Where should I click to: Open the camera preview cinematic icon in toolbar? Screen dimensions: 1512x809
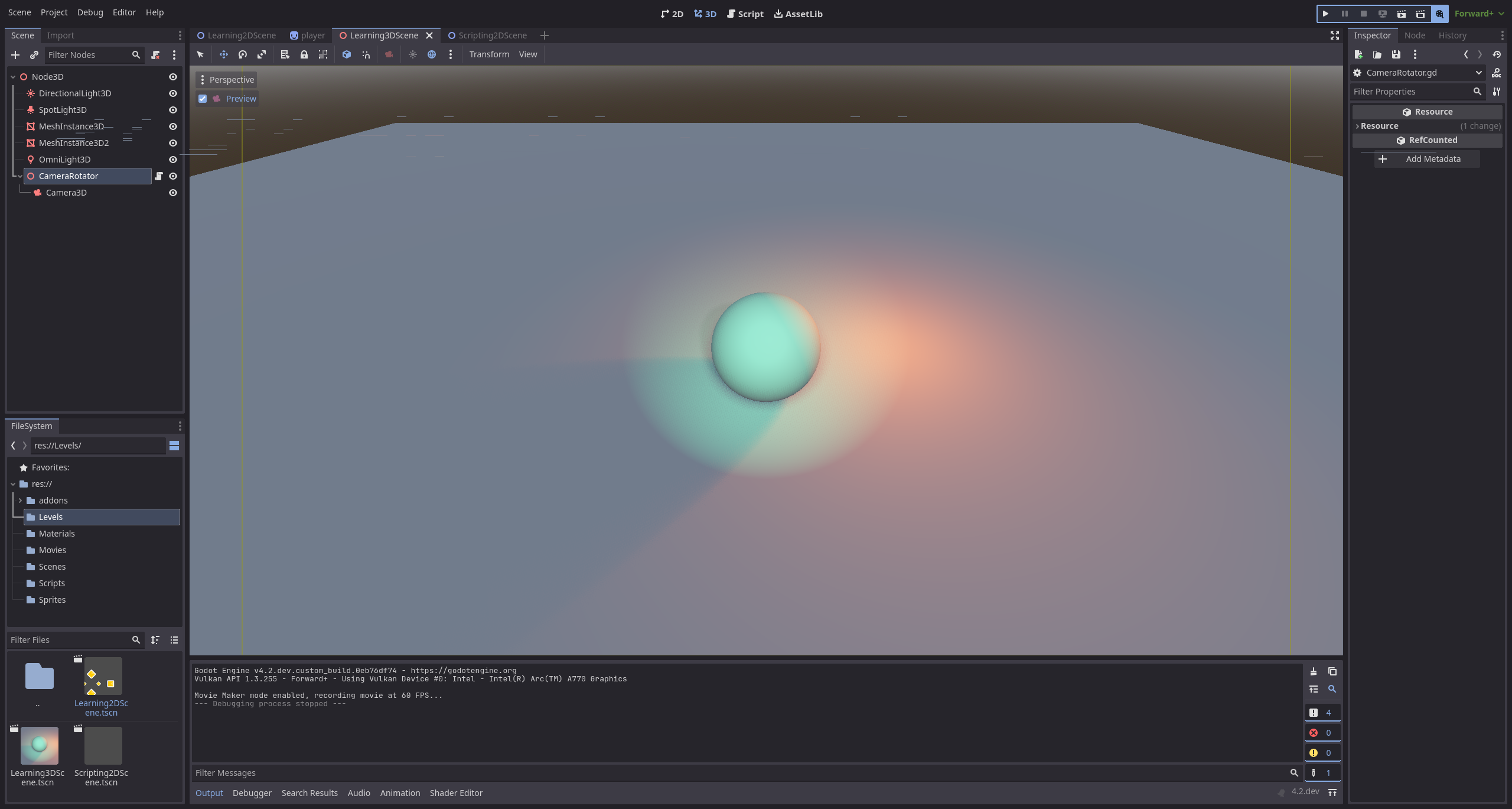(x=389, y=54)
